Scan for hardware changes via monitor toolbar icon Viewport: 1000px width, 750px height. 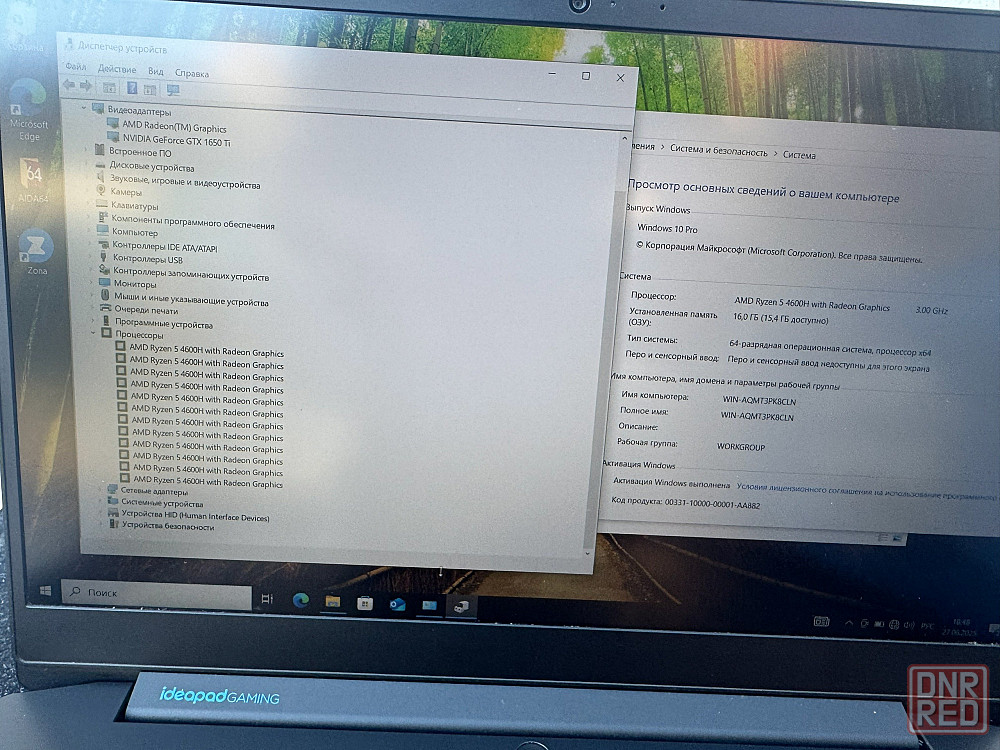173,90
